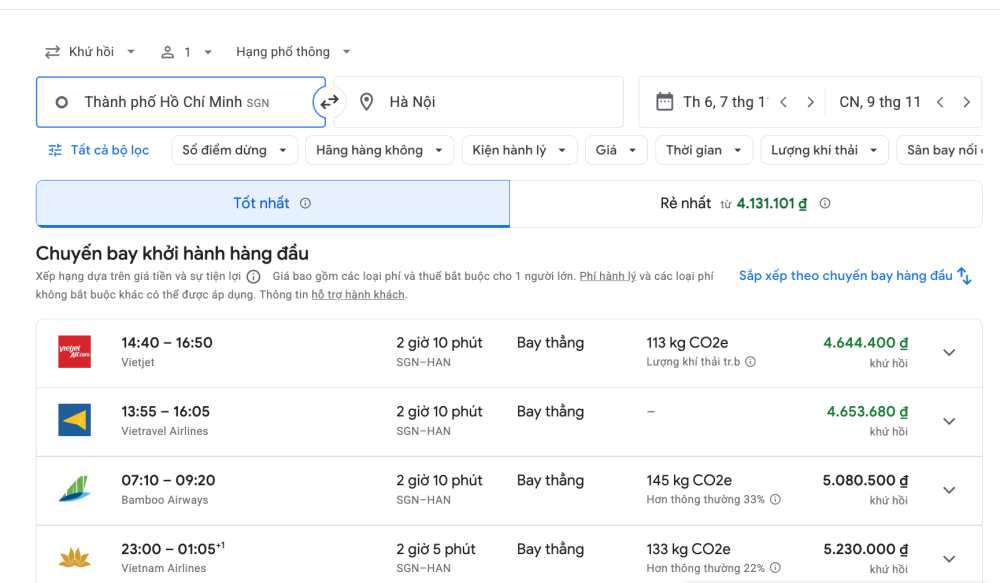Screen dimensions: 1000x583
Task: Click the Vietjet airline logo
Action: [74, 352]
